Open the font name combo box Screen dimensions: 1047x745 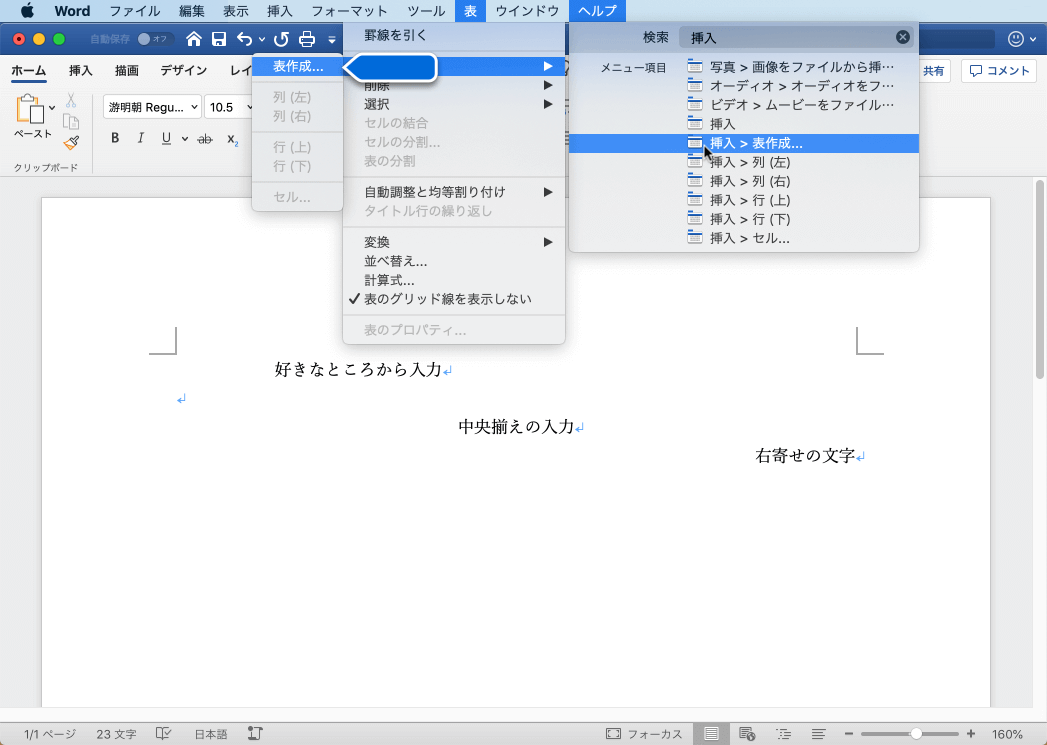[152, 107]
